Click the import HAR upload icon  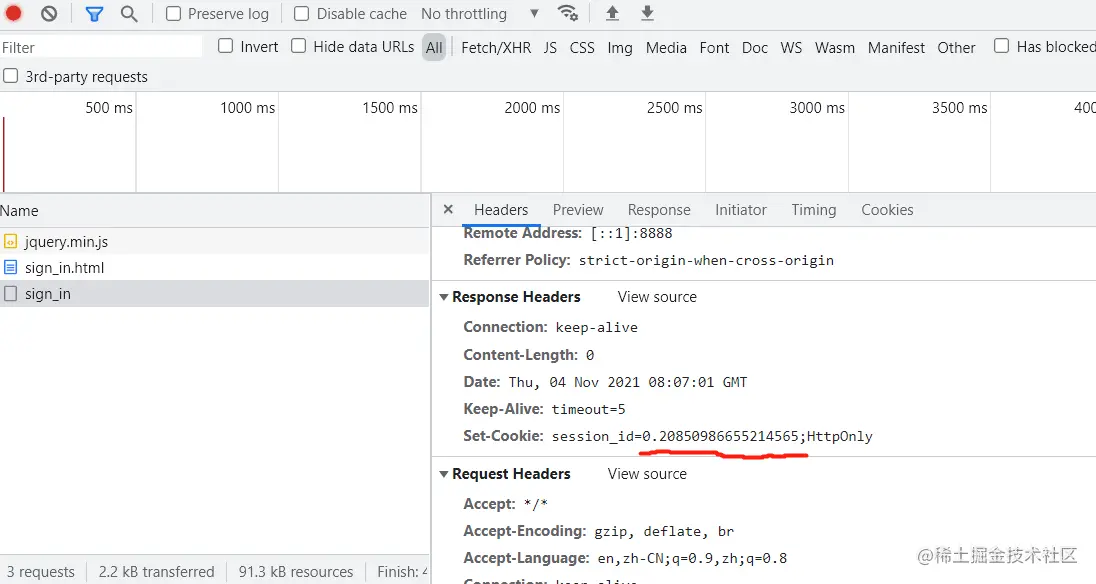coord(612,13)
